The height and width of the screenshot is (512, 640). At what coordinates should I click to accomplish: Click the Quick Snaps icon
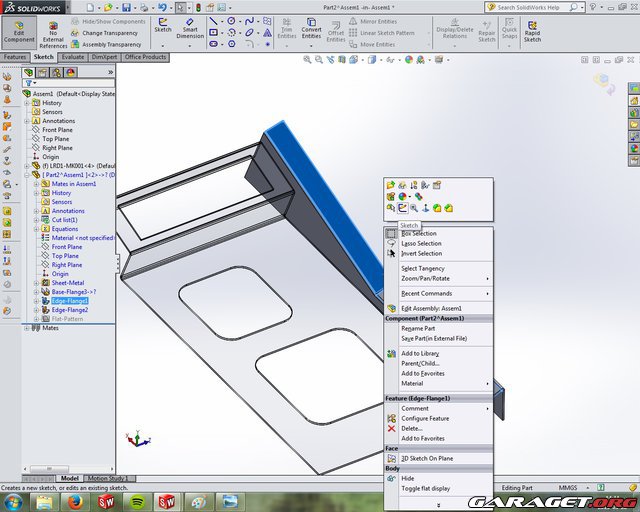pyautogui.click(x=509, y=31)
